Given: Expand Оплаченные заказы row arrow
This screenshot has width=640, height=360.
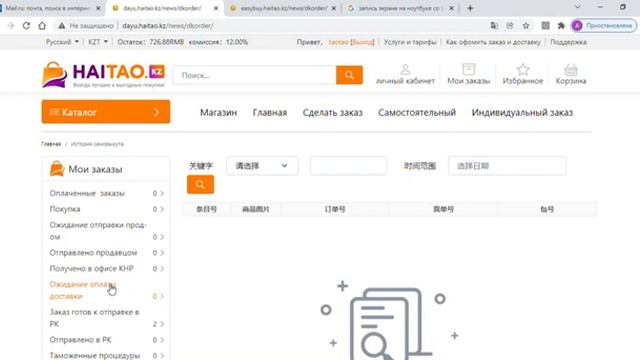Looking at the screenshot, I should tap(162, 193).
